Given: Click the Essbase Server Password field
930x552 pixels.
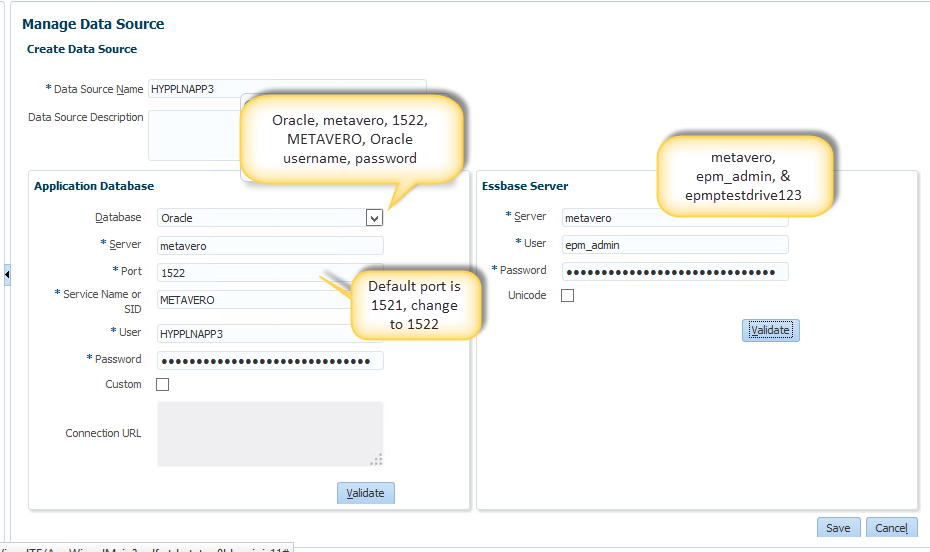Looking at the screenshot, I should [x=675, y=272].
